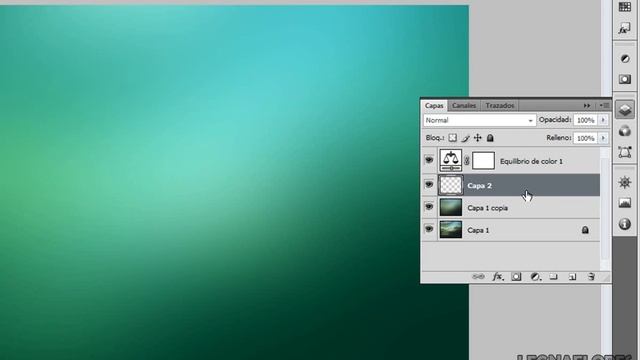Hide the Equilibrio de color 1 layer
Viewport: 640px width, 360px height.
click(429, 160)
